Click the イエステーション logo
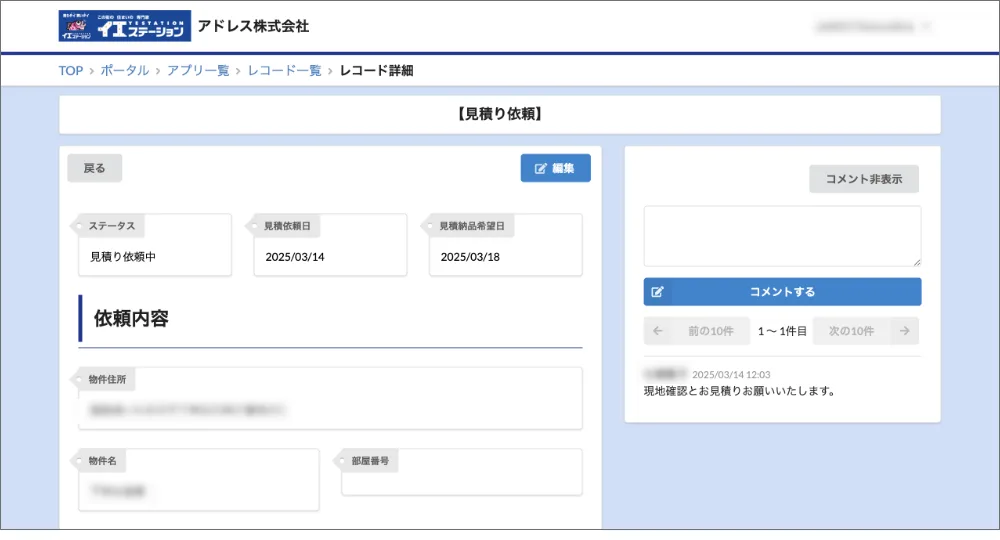 [x=124, y=26]
